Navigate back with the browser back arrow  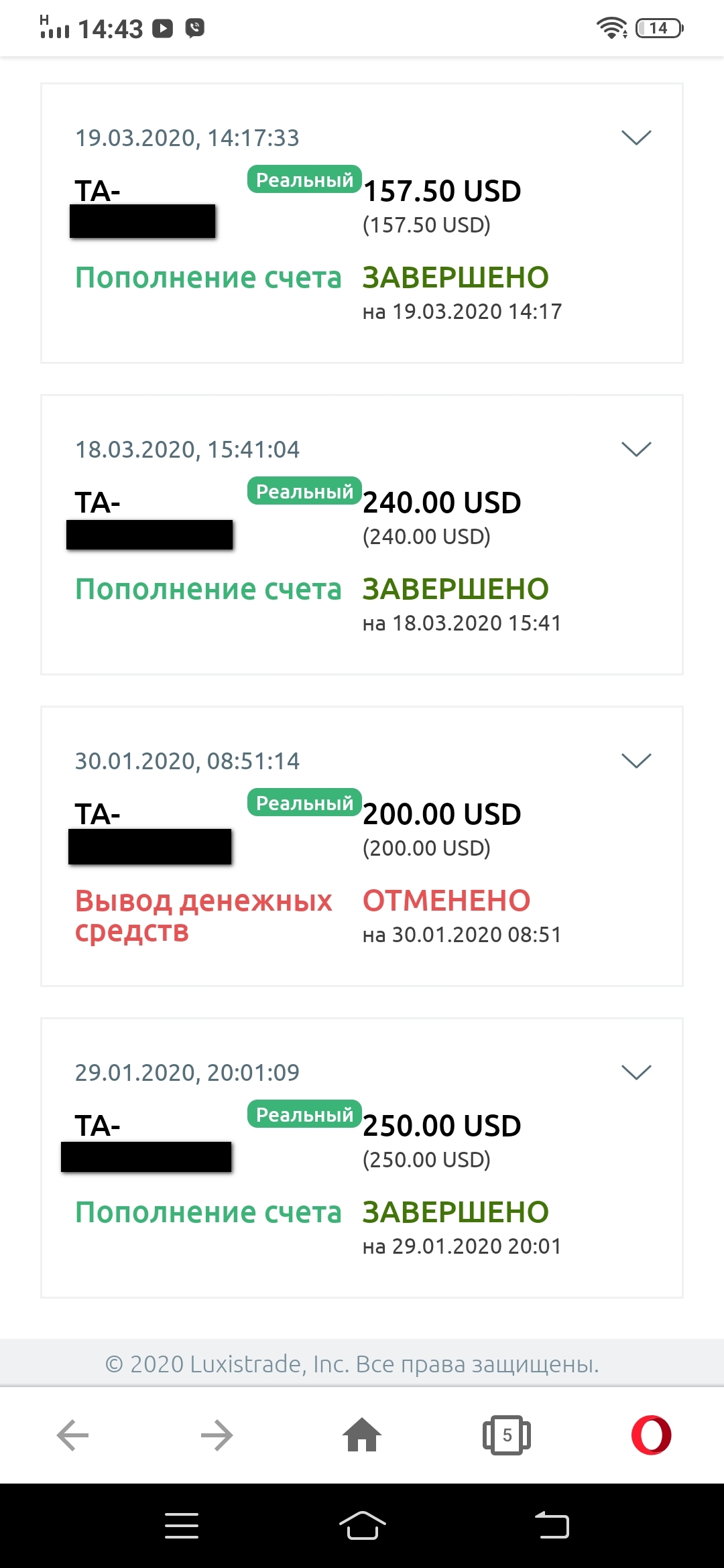coord(73,1435)
